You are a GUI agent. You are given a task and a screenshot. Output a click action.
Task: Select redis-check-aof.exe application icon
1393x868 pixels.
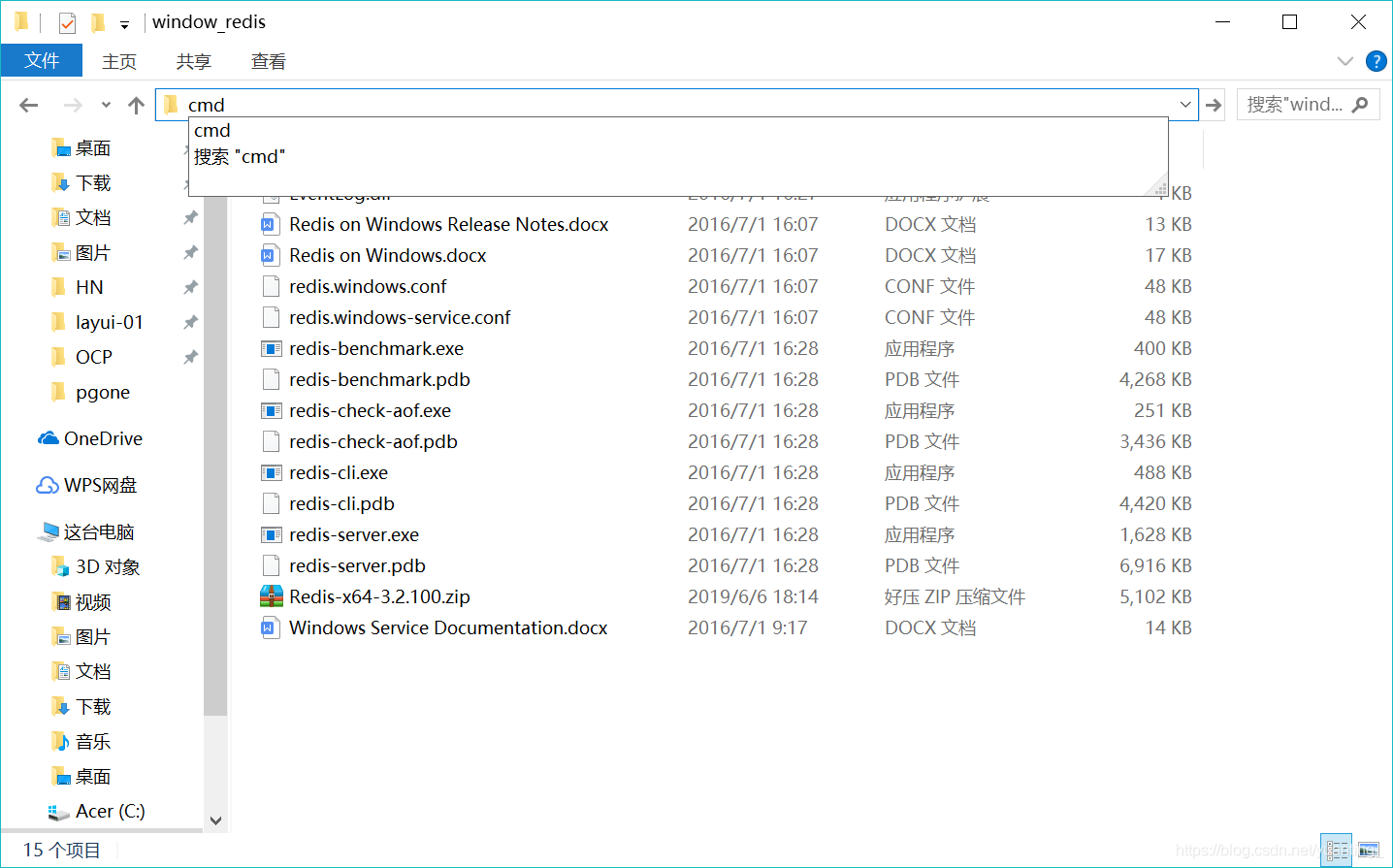point(271,411)
